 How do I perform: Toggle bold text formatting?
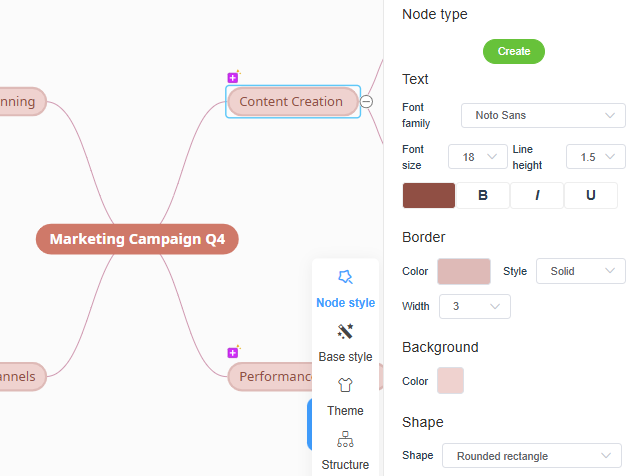pos(483,196)
